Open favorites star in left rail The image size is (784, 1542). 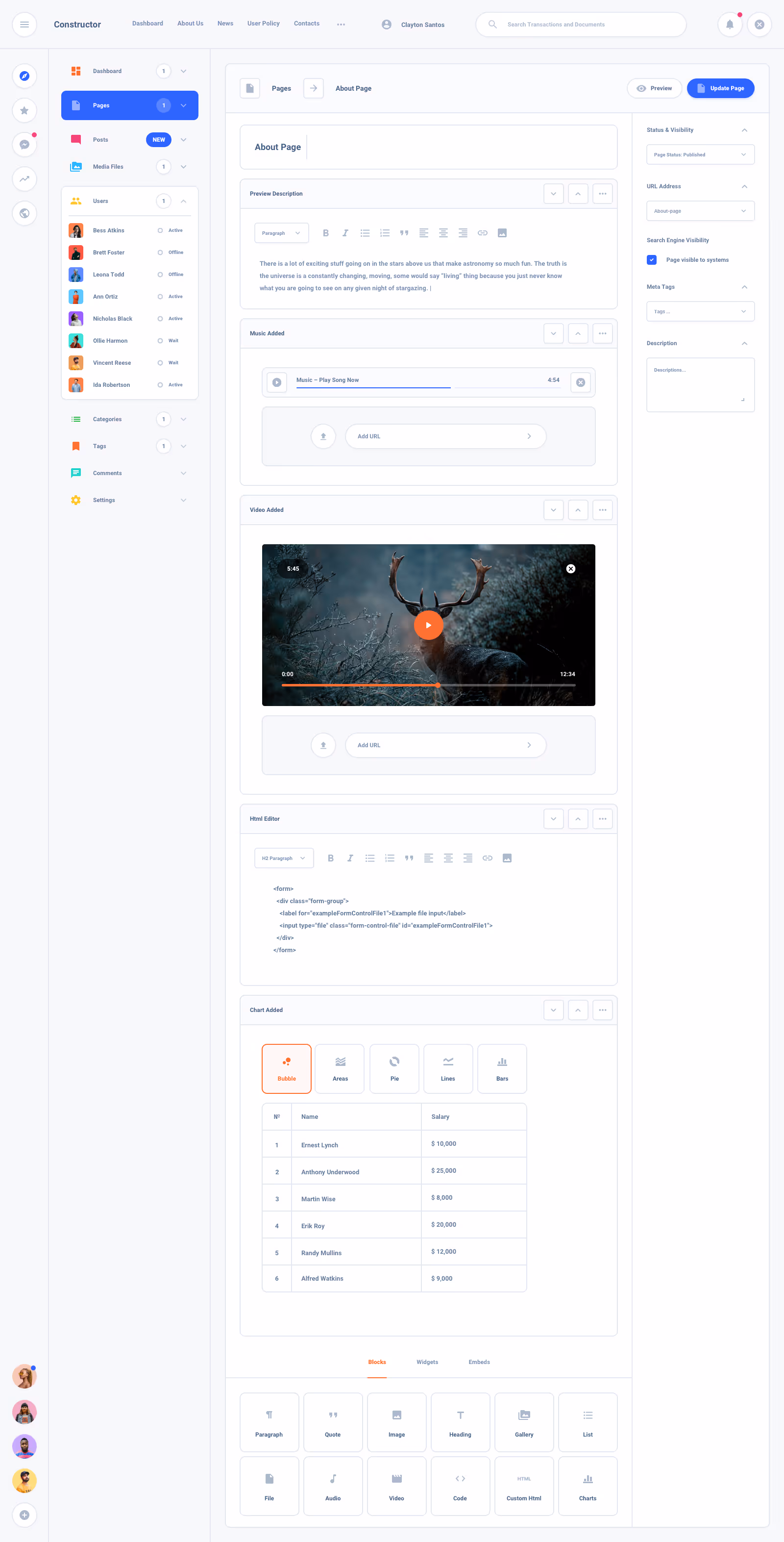24,110
